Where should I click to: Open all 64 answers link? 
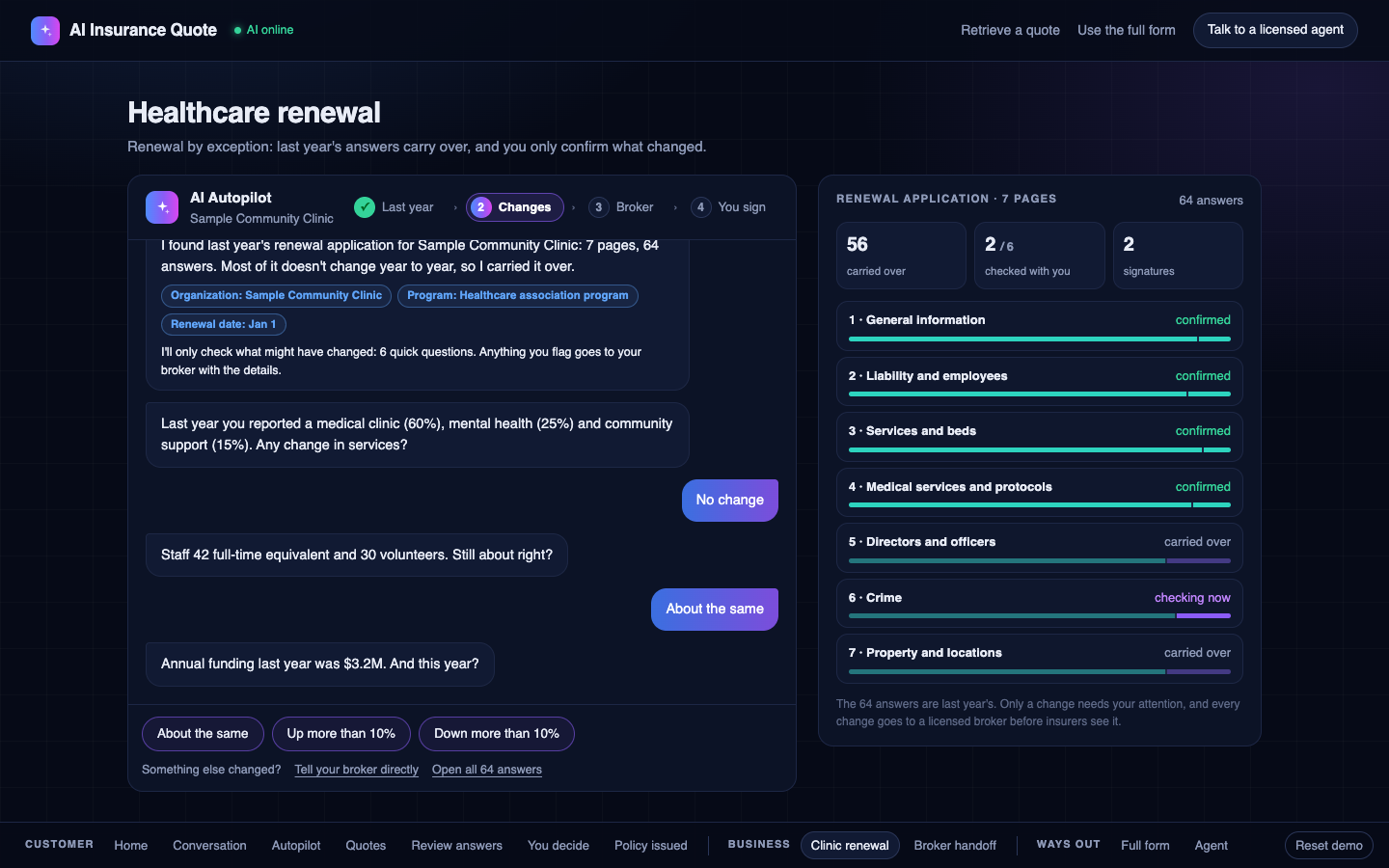point(487,770)
